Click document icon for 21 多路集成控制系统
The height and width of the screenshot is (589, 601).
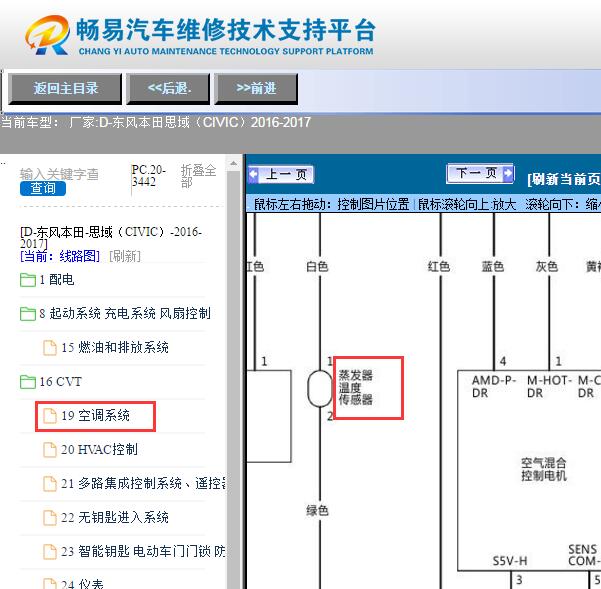click(49, 484)
